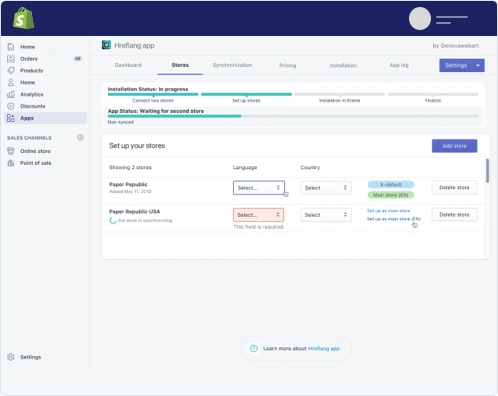Open Language dropdown for Paper Pepublic
This screenshot has height=396, width=498.
[x=259, y=188]
